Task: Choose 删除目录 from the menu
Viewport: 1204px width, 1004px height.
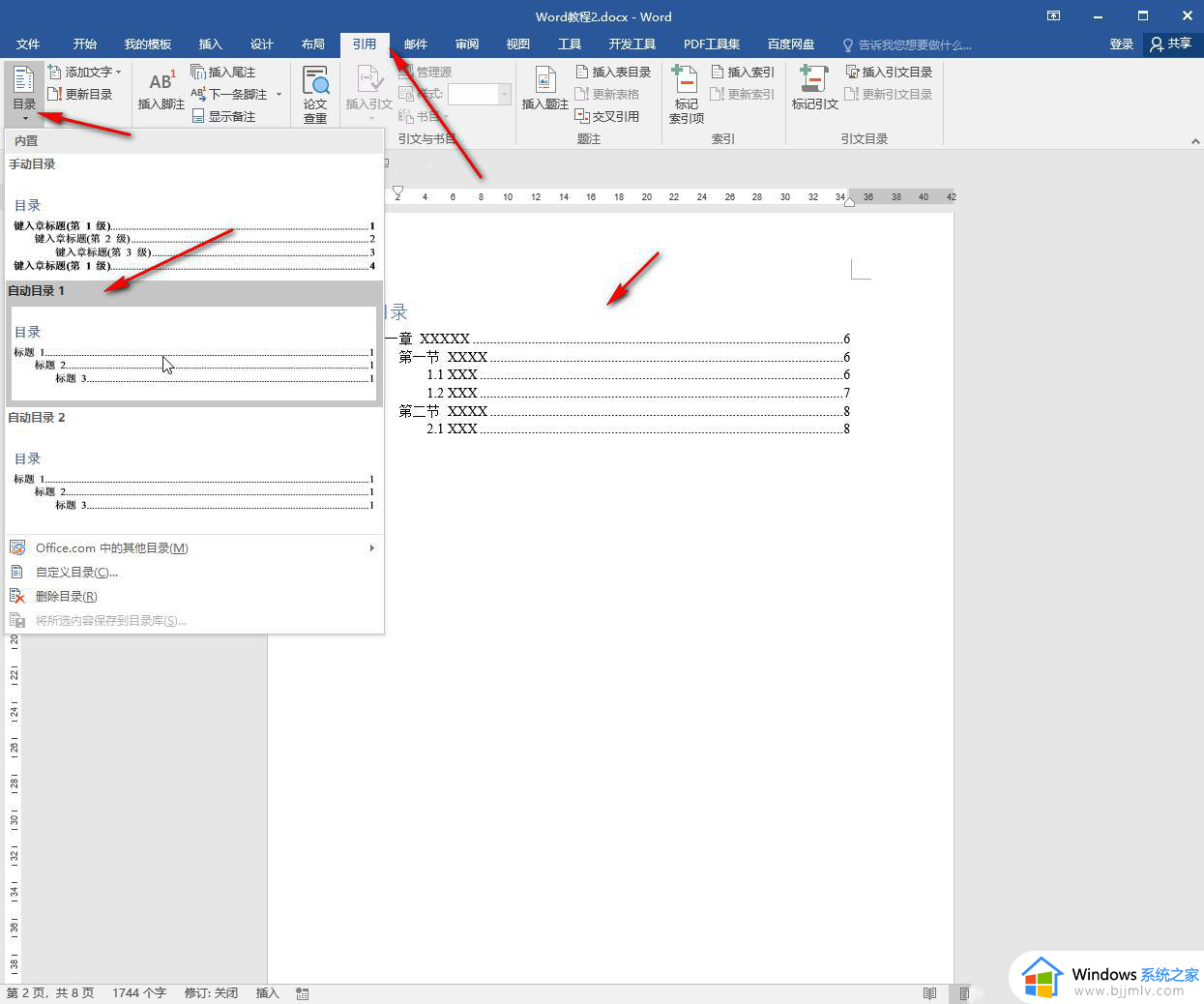Action: point(194,596)
